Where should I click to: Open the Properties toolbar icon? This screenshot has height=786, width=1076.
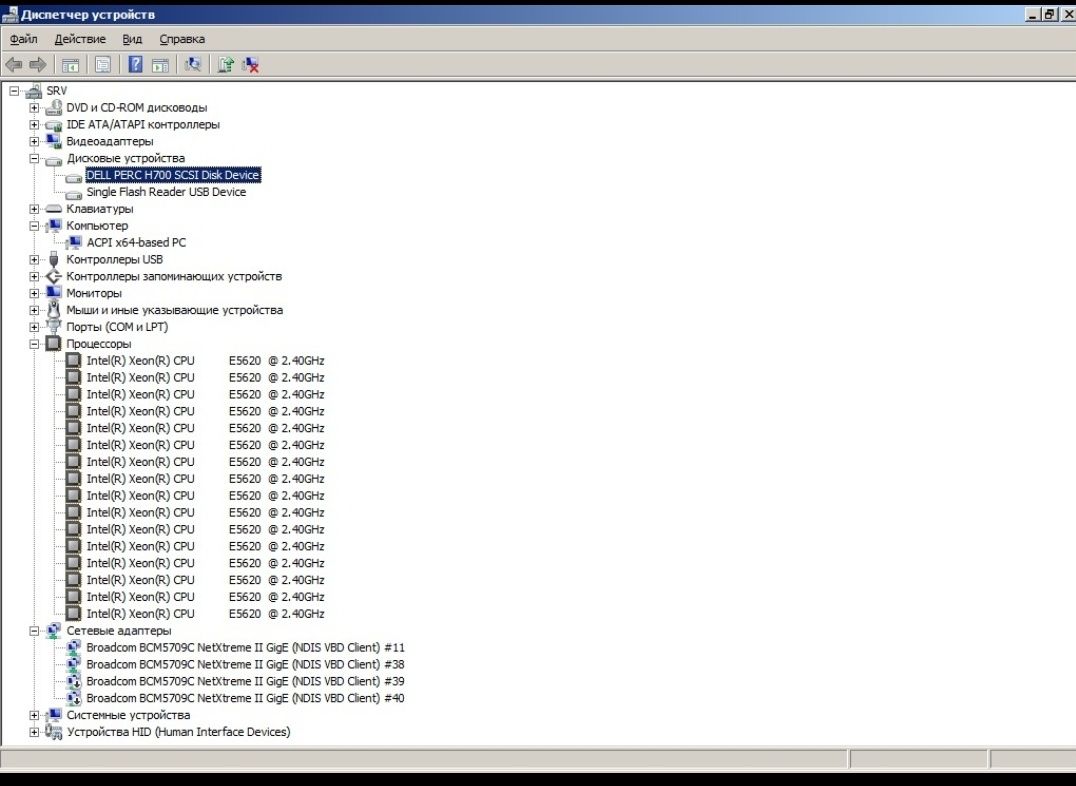point(103,65)
